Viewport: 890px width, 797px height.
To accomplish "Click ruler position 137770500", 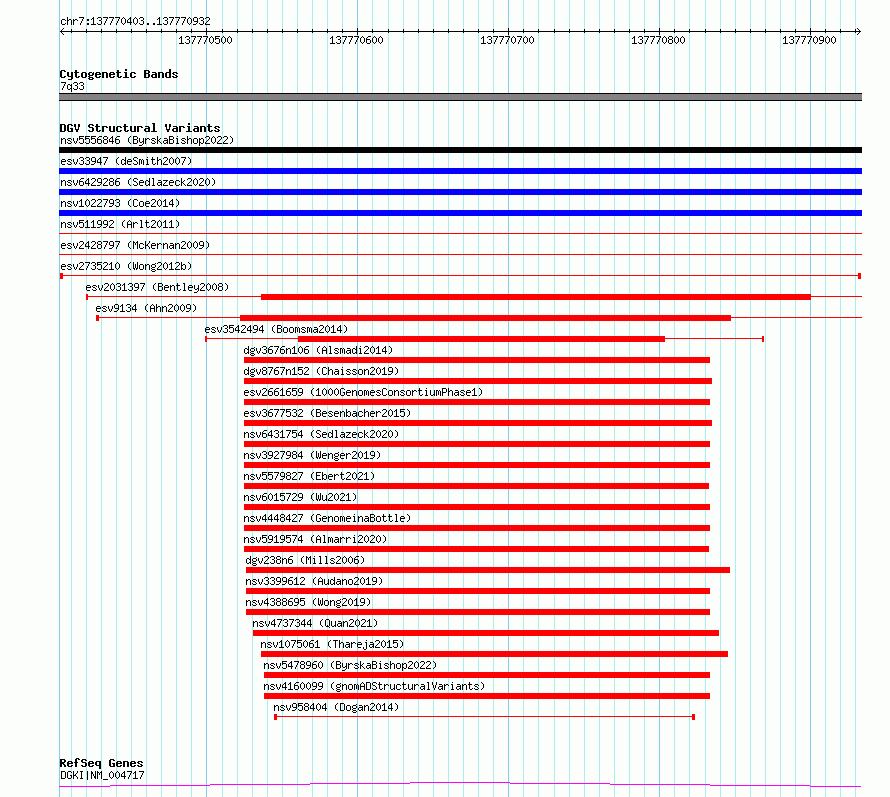I will click(205, 40).
